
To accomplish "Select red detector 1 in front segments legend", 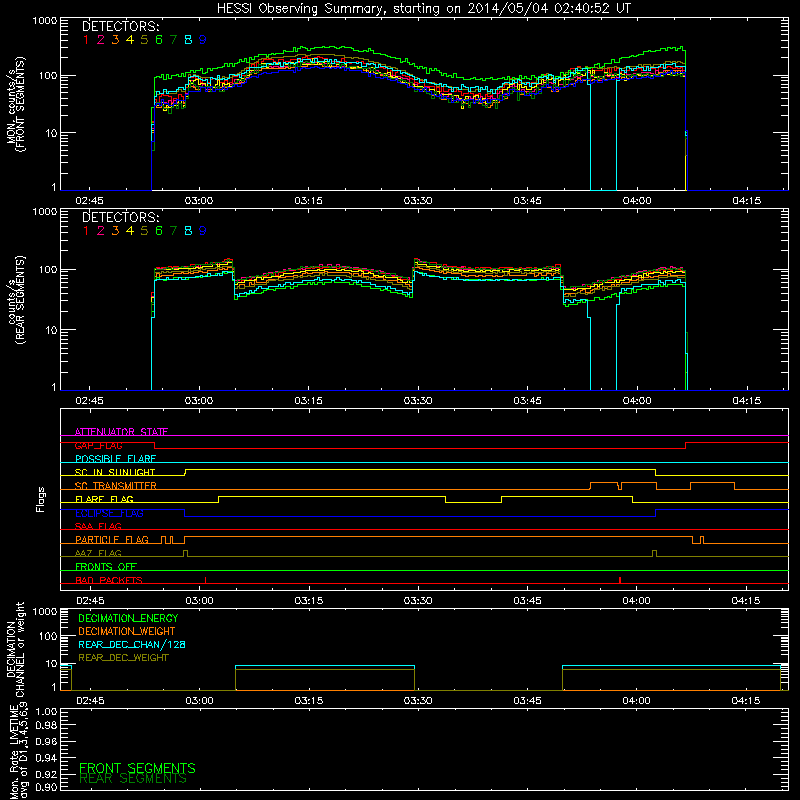I will pyautogui.click(x=86, y=39).
